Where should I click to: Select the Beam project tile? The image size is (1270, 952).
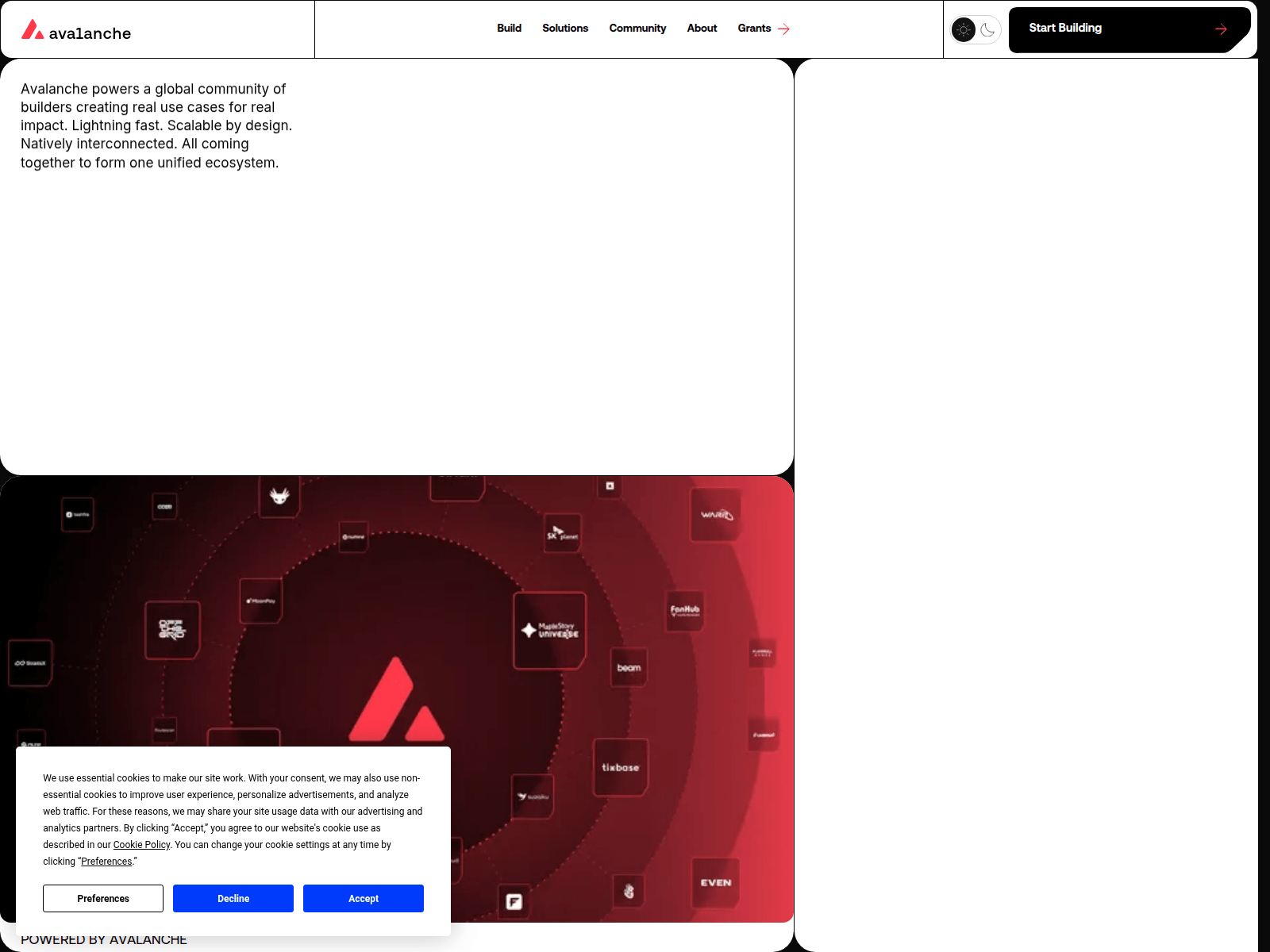point(628,668)
